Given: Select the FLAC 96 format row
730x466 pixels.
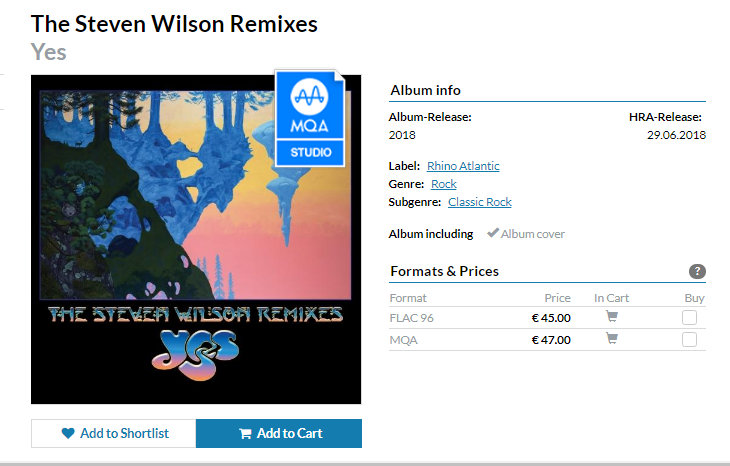Looking at the screenshot, I should 548,317.
